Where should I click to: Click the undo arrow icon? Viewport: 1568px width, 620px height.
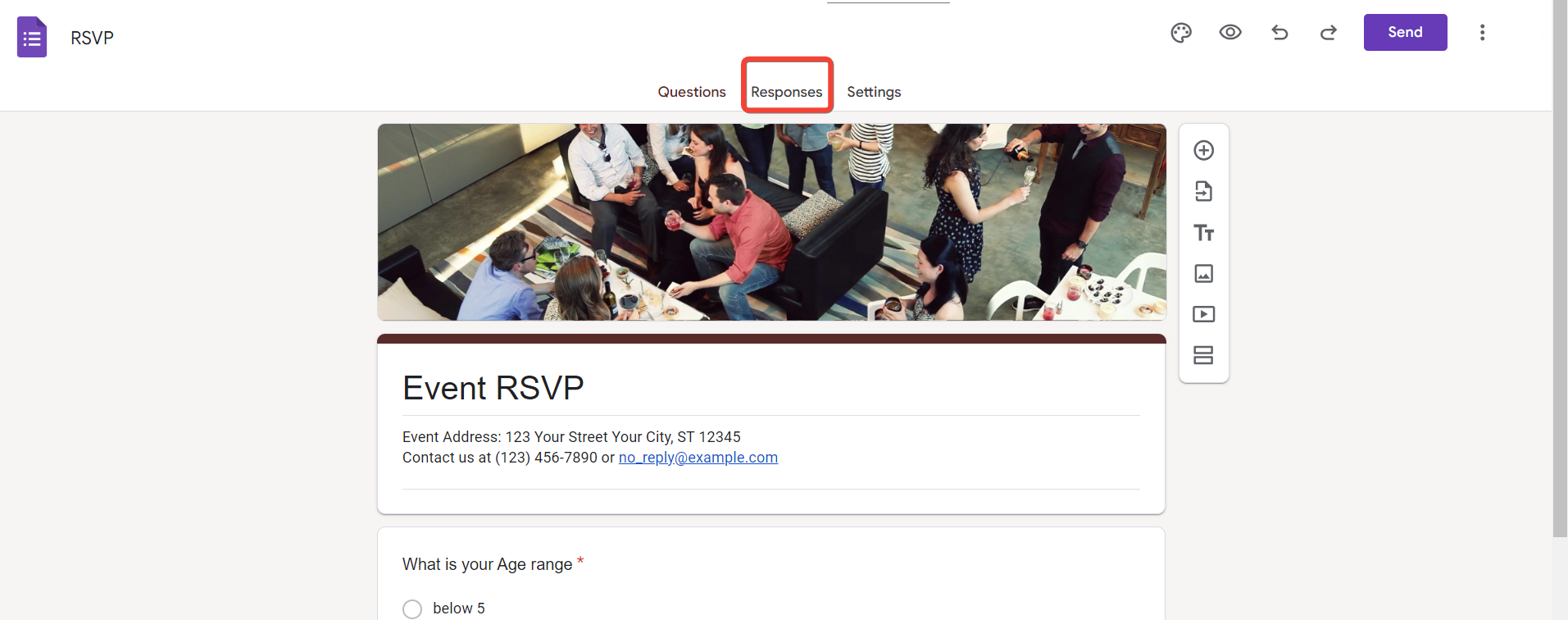click(x=1279, y=33)
